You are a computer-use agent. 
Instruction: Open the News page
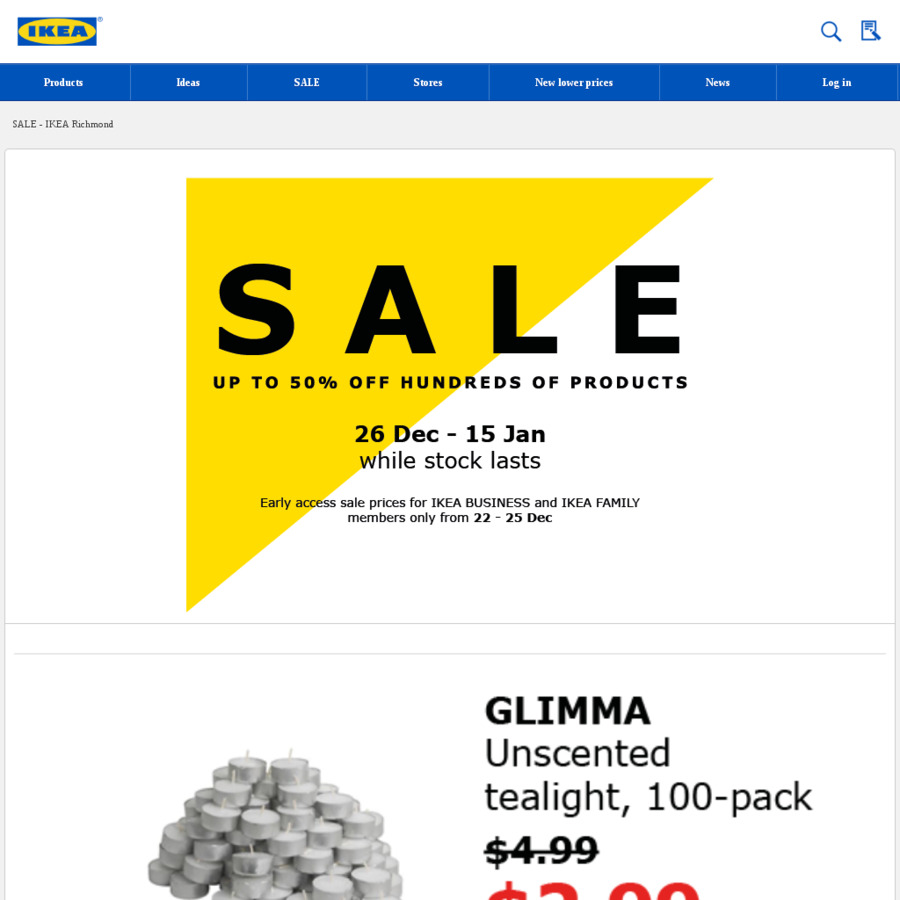tap(717, 83)
